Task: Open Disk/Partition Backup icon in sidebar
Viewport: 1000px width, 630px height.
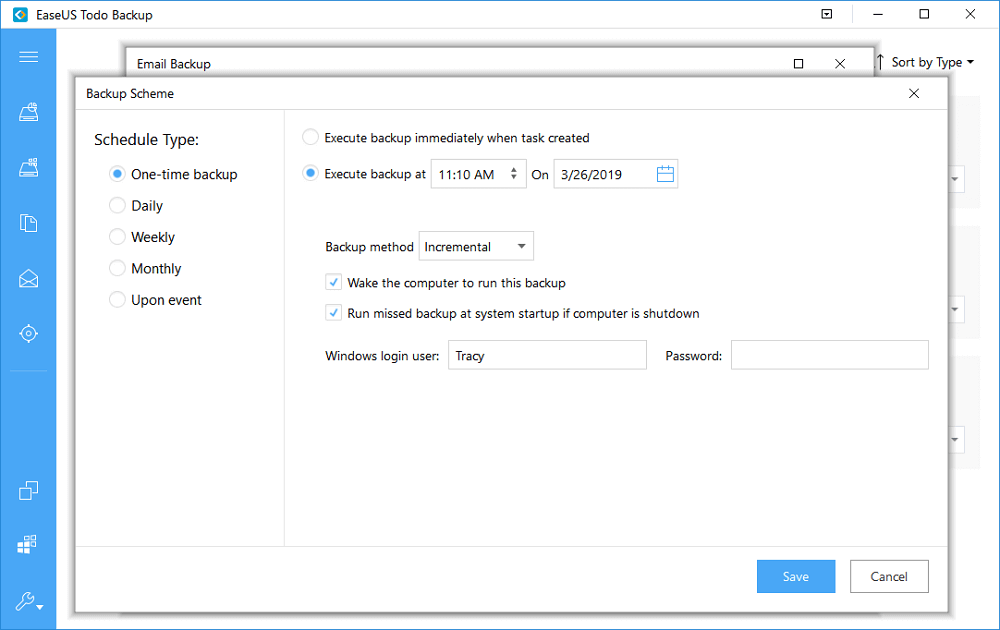Action: 28,112
